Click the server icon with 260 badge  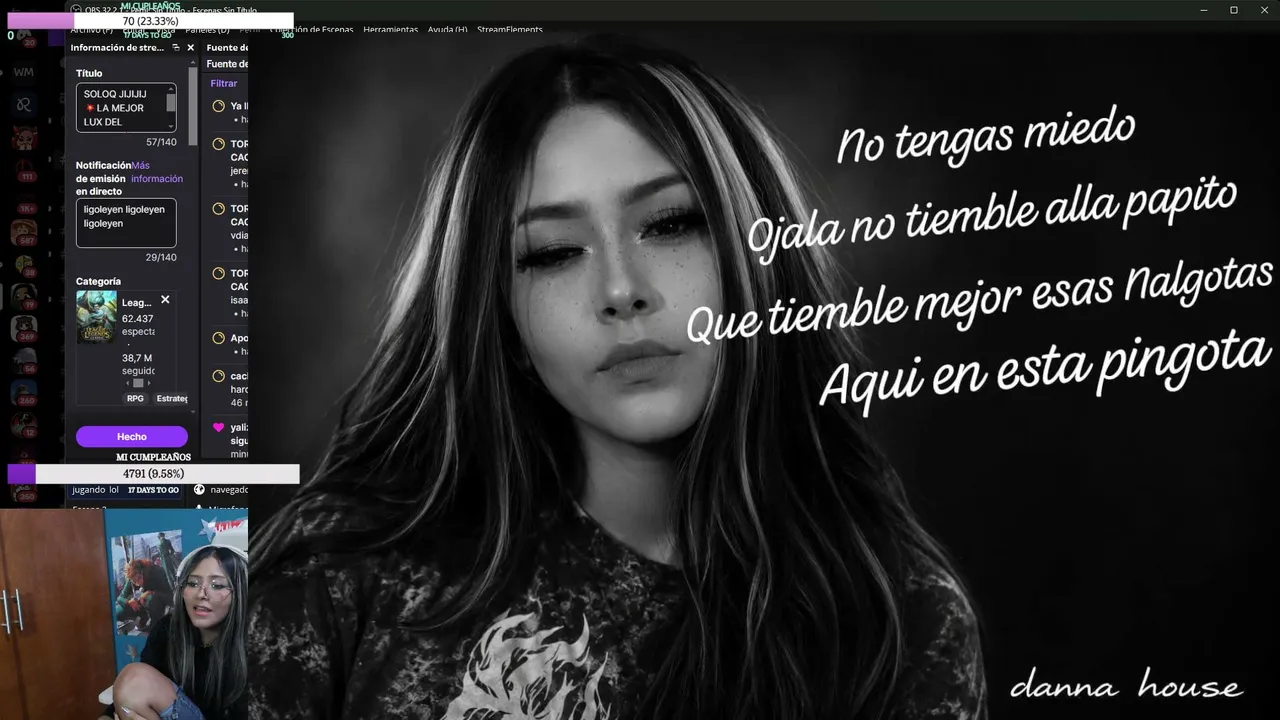point(24,392)
